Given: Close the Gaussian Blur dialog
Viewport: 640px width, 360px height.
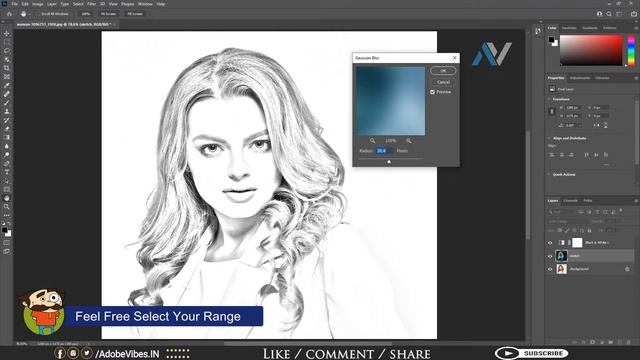Looking at the screenshot, I should [x=455, y=58].
